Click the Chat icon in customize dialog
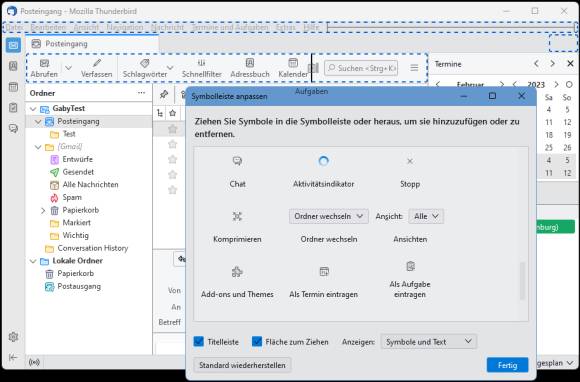The height and width of the screenshot is (382, 580). 237,161
